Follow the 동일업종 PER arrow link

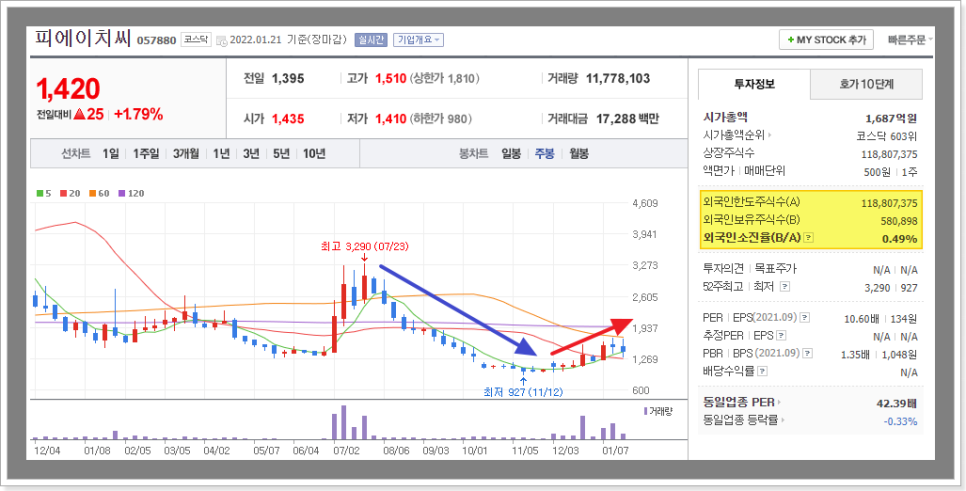779,403
